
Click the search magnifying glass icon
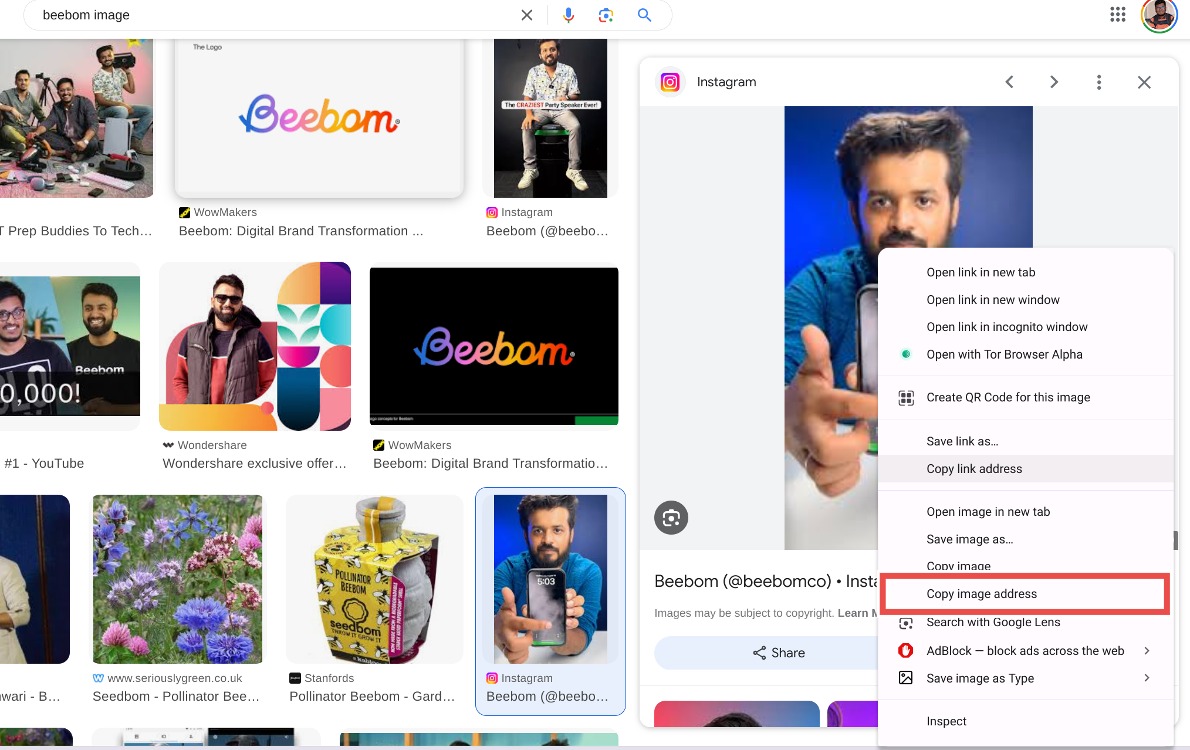coord(644,15)
